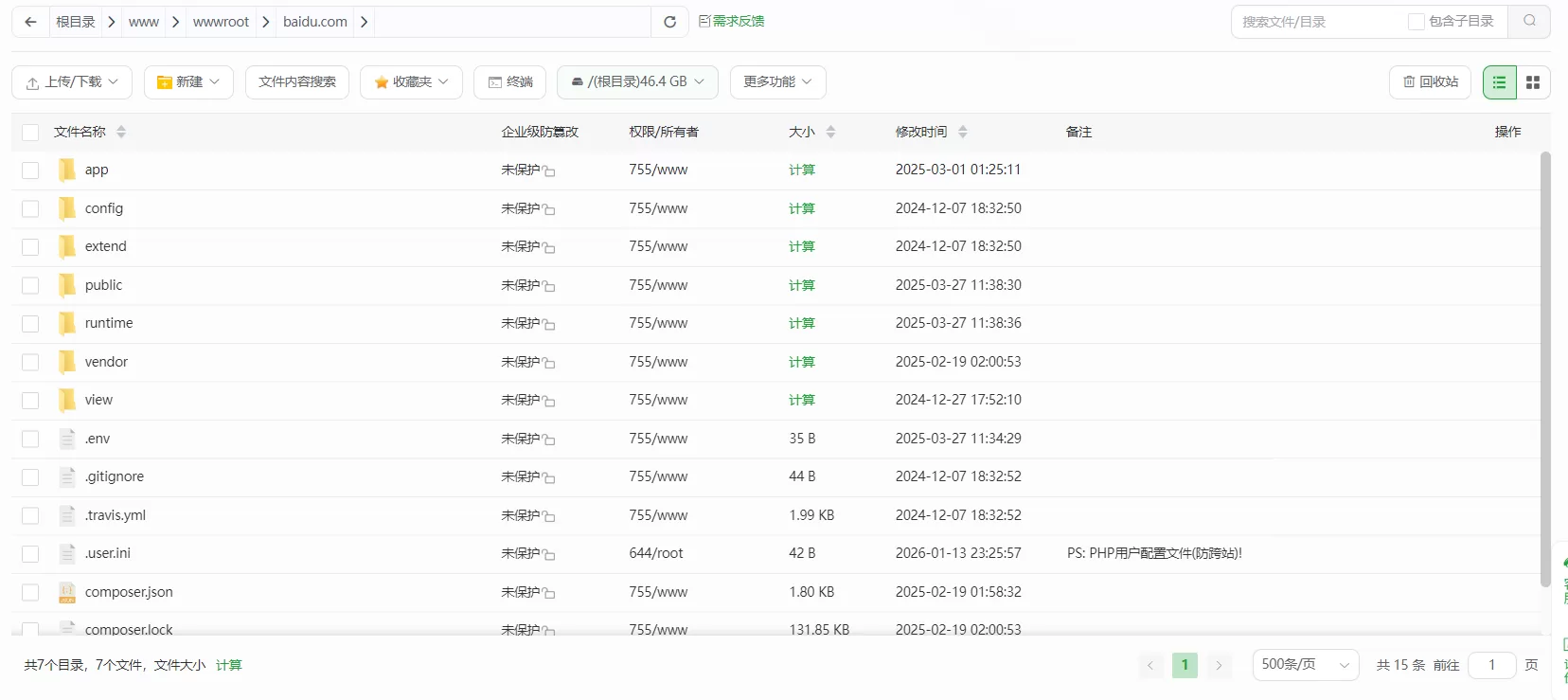Select the app folder checkbox
Image resolution: width=1568 pixels, height=700 pixels.
[x=30, y=171]
